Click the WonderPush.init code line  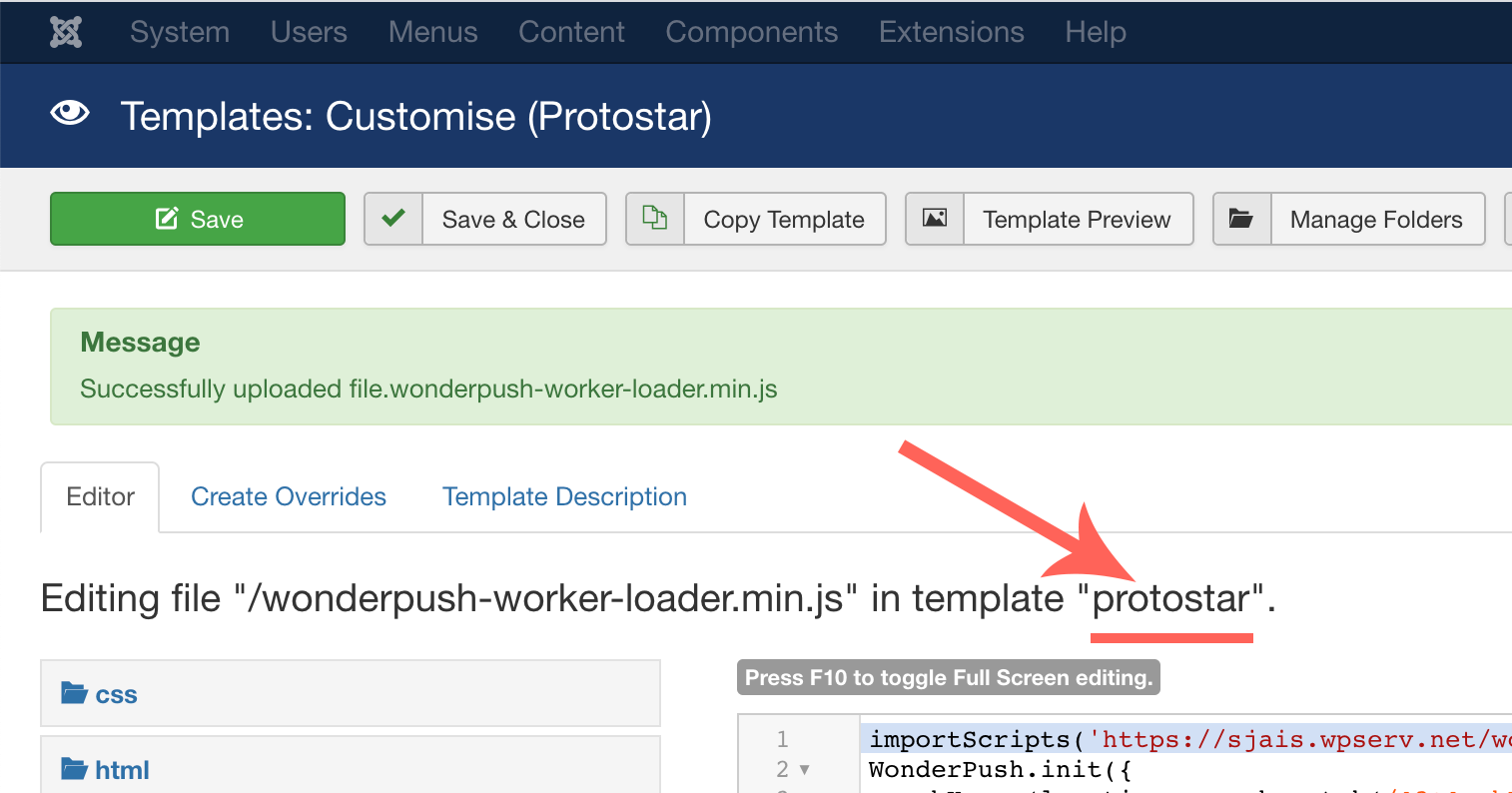click(x=1000, y=769)
